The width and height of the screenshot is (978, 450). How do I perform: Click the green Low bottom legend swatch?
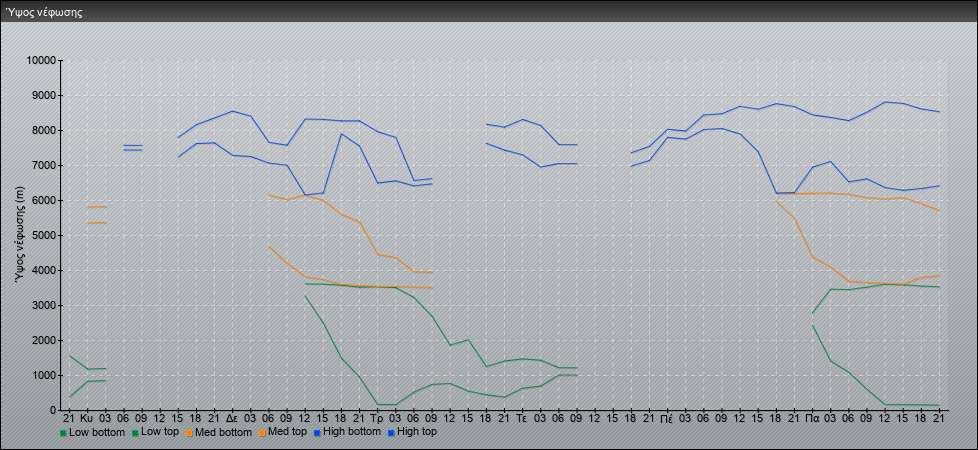tap(63, 432)
